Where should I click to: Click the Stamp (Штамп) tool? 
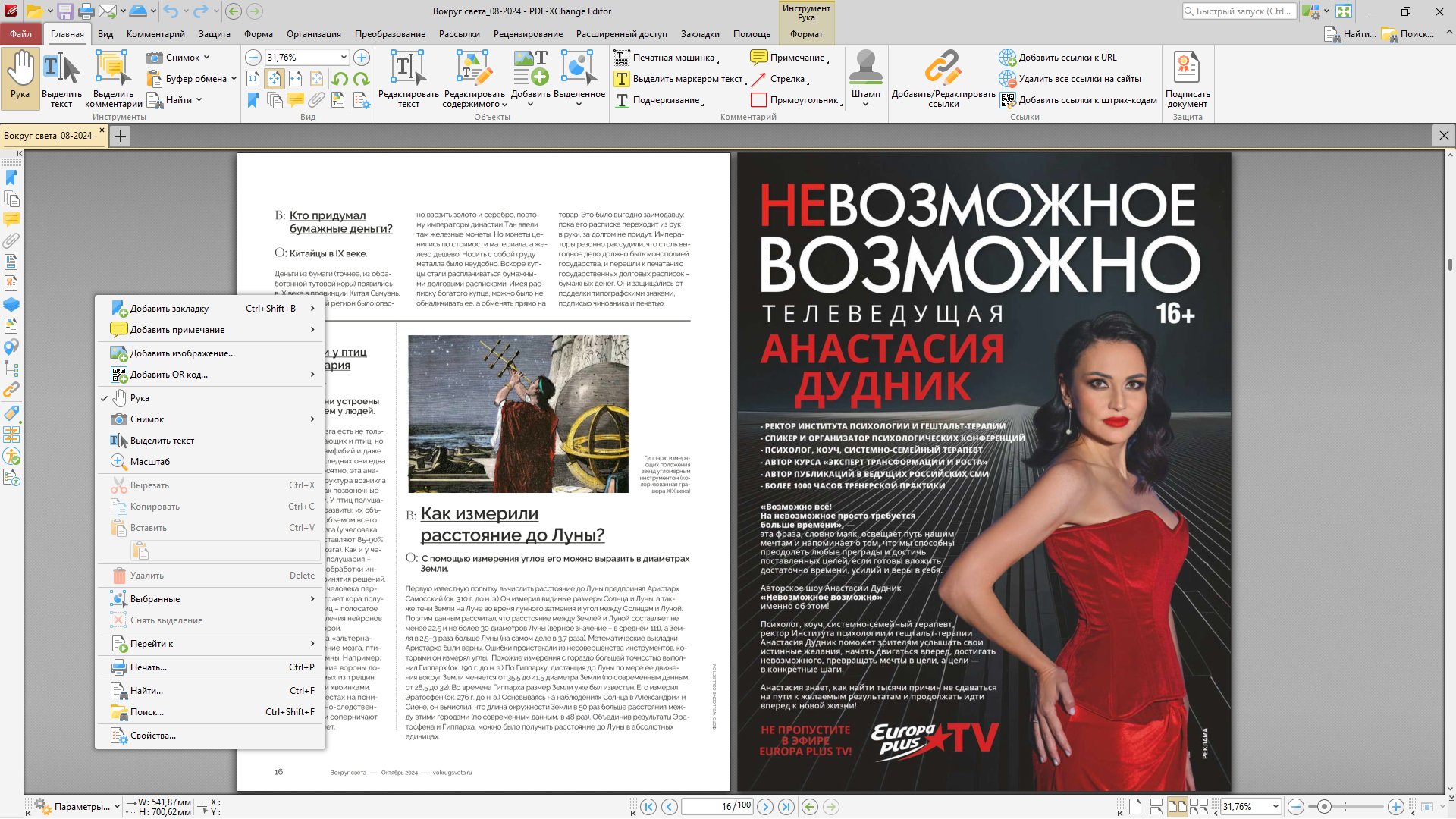[865, 77]
